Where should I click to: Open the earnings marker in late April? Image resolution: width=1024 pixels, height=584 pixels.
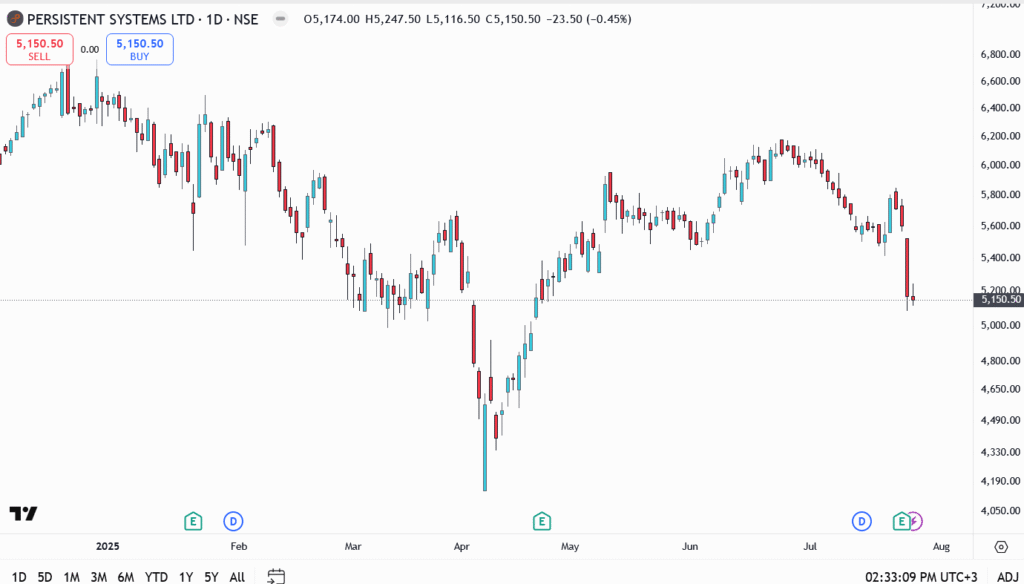point(541,521)
